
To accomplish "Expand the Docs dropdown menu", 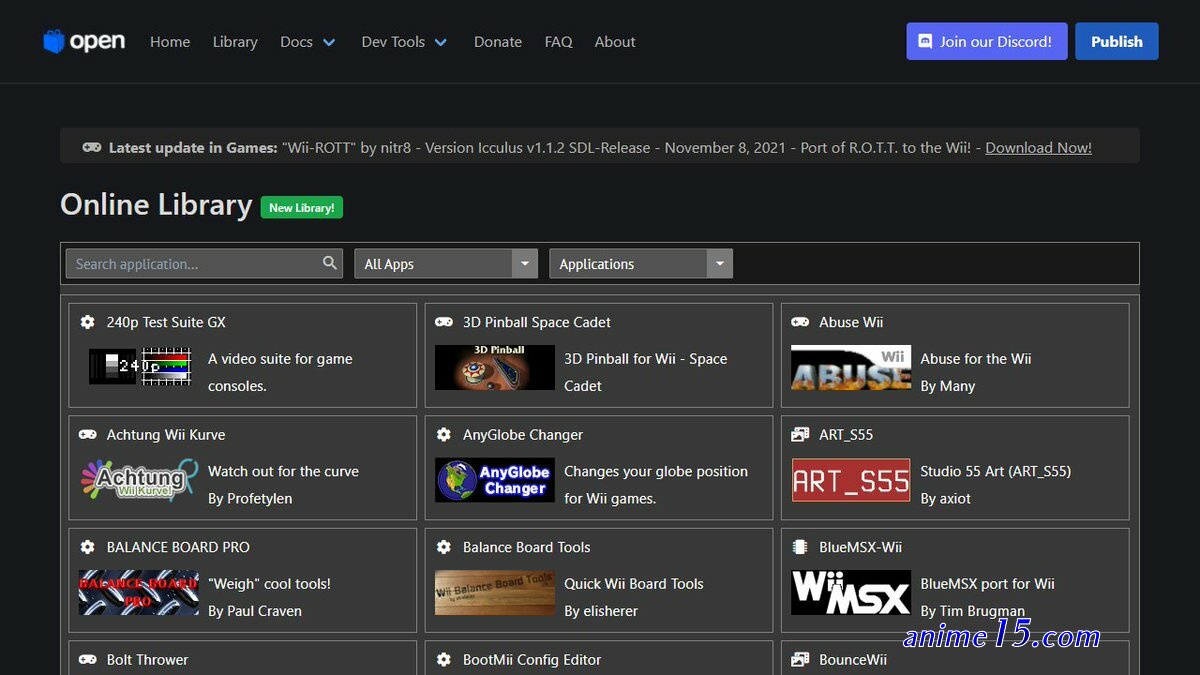I will click(308, 42).
